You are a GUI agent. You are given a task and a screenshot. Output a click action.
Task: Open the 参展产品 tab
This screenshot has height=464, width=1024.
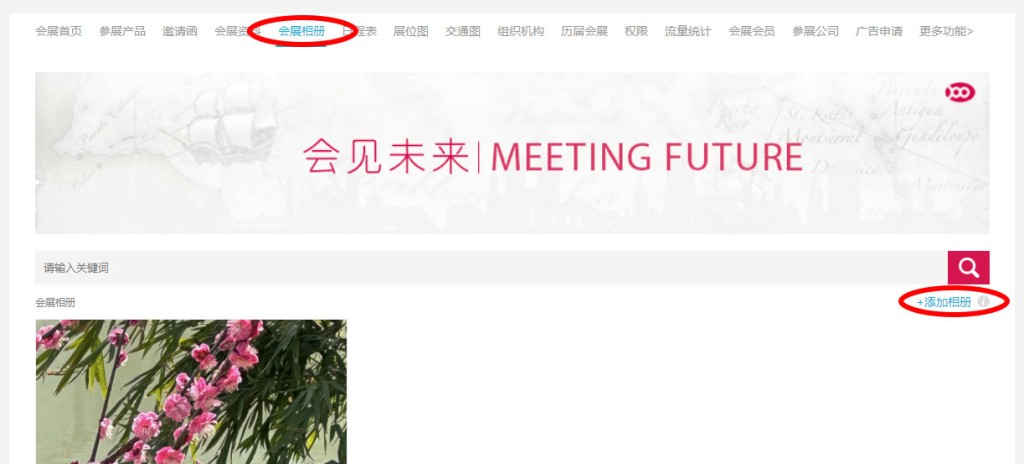tap(122, 31)
